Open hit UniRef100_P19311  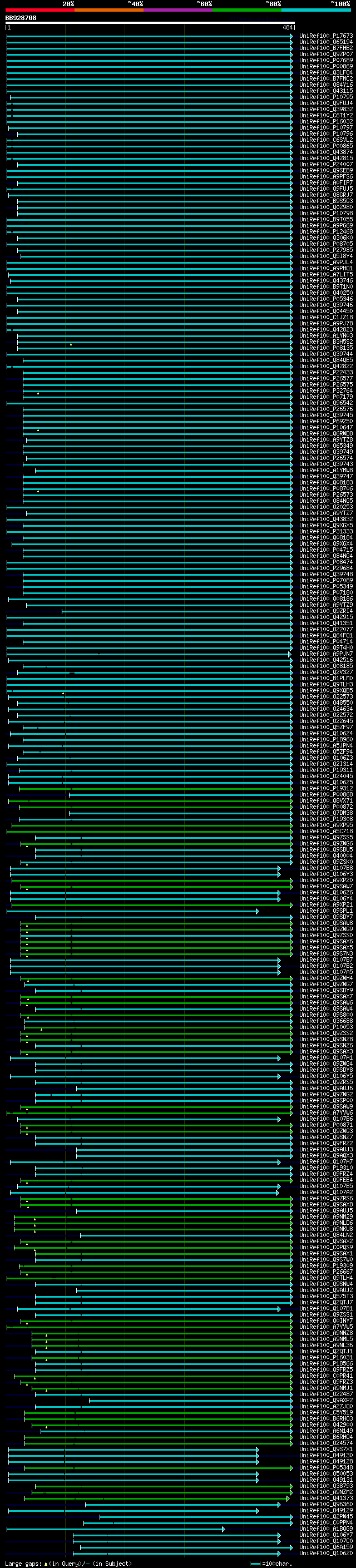click(x=326, y=770)
